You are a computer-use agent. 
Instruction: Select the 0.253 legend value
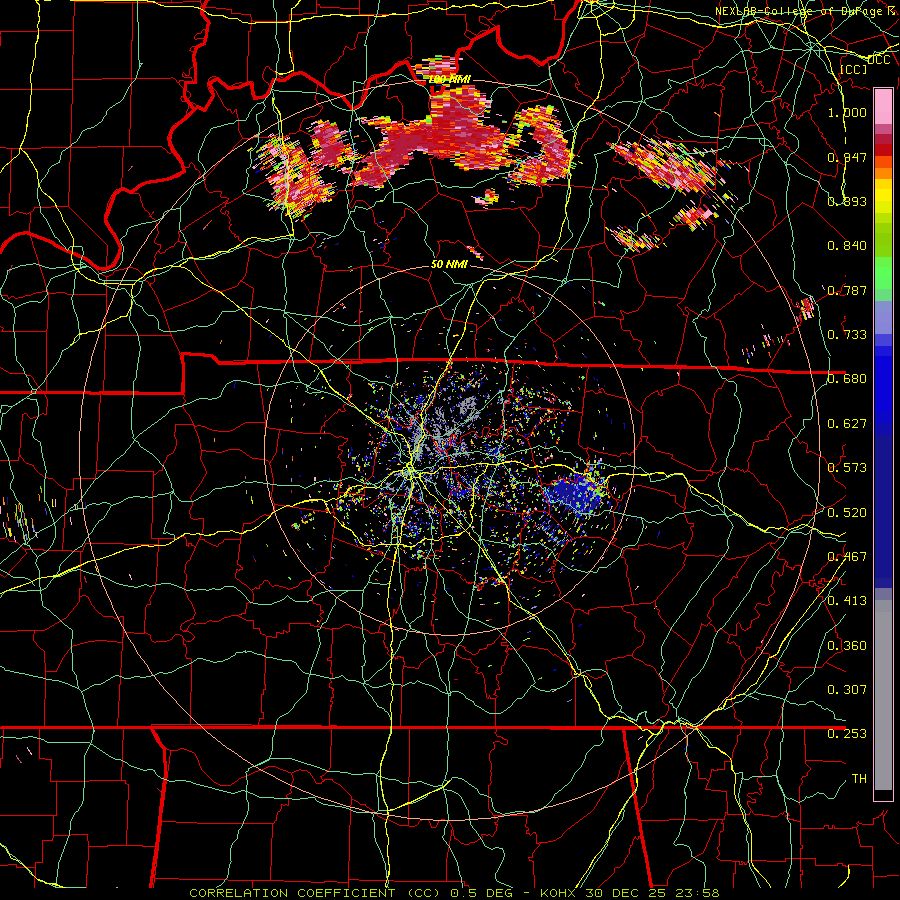coord(847,734)
